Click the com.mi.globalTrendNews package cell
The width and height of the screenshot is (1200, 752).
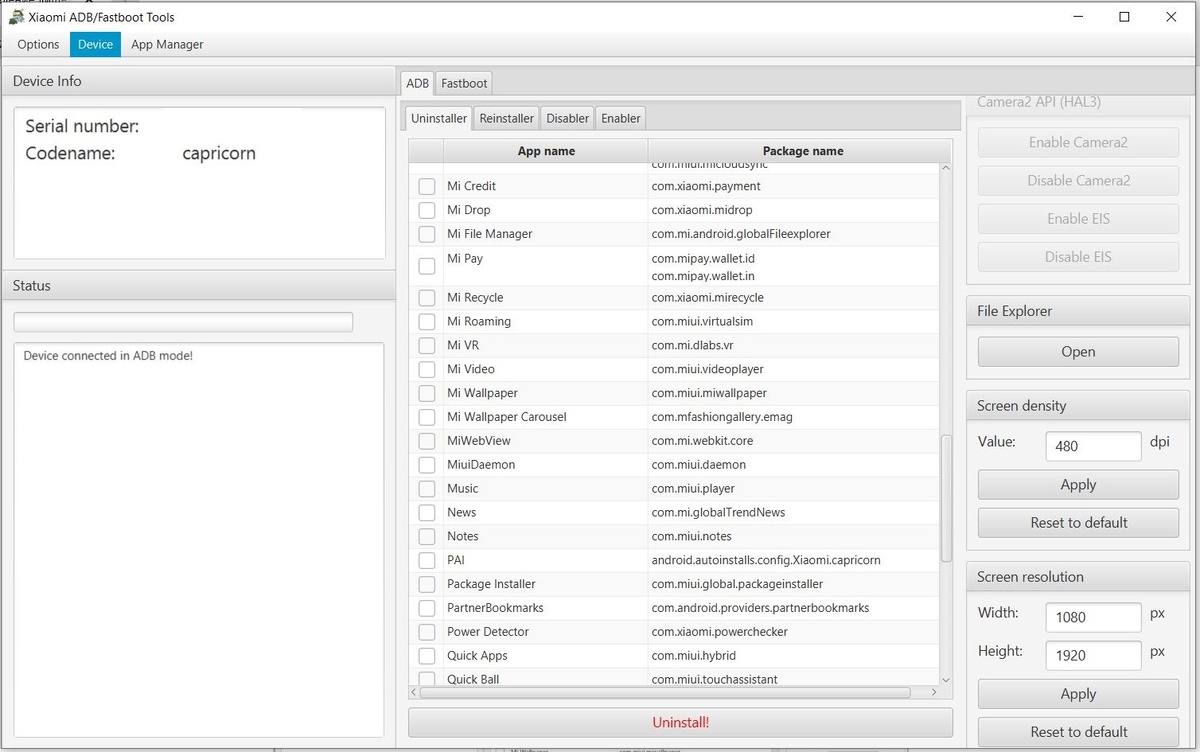click(795, 512)
